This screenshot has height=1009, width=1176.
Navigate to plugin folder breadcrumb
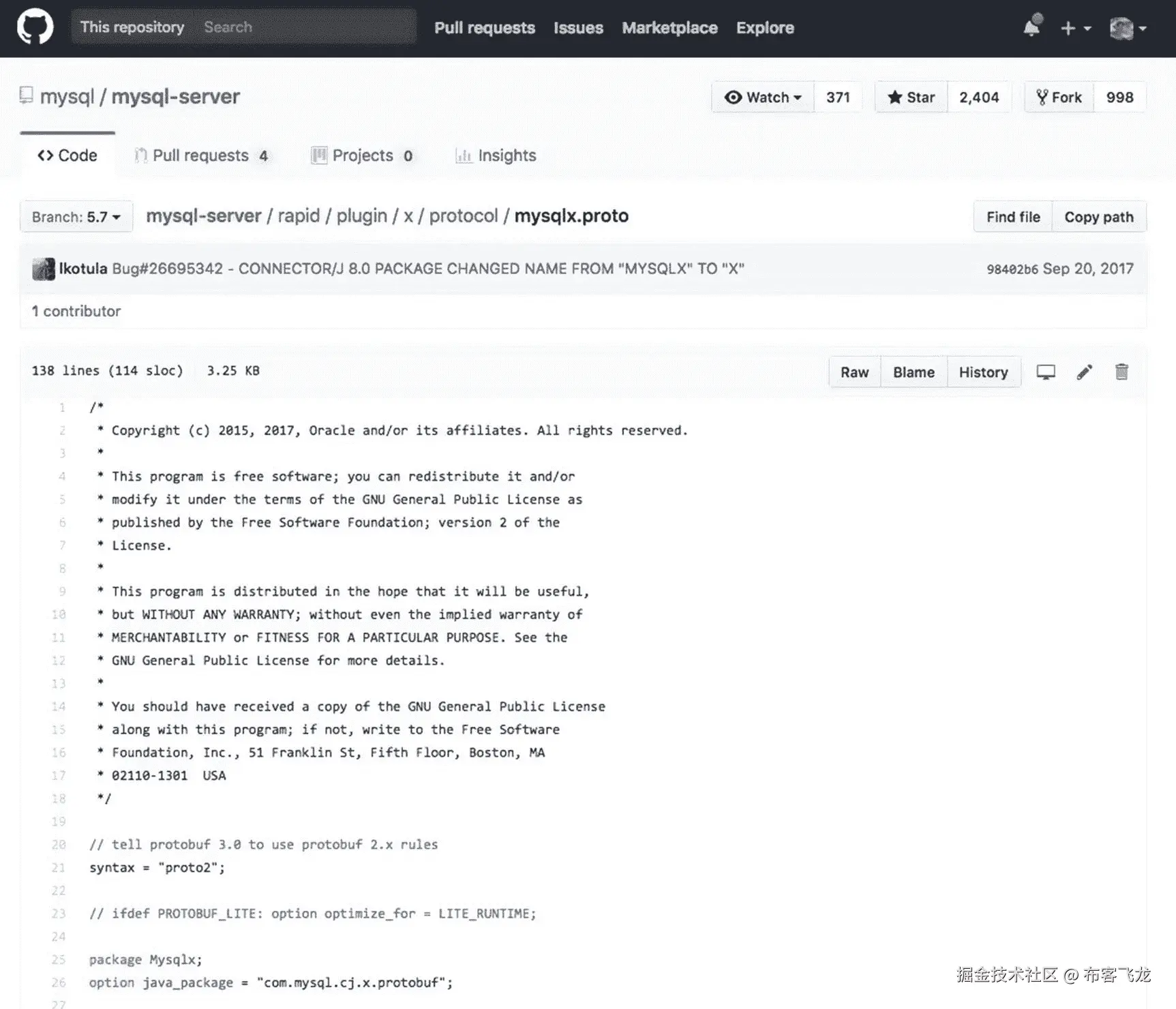click(362, 216)
